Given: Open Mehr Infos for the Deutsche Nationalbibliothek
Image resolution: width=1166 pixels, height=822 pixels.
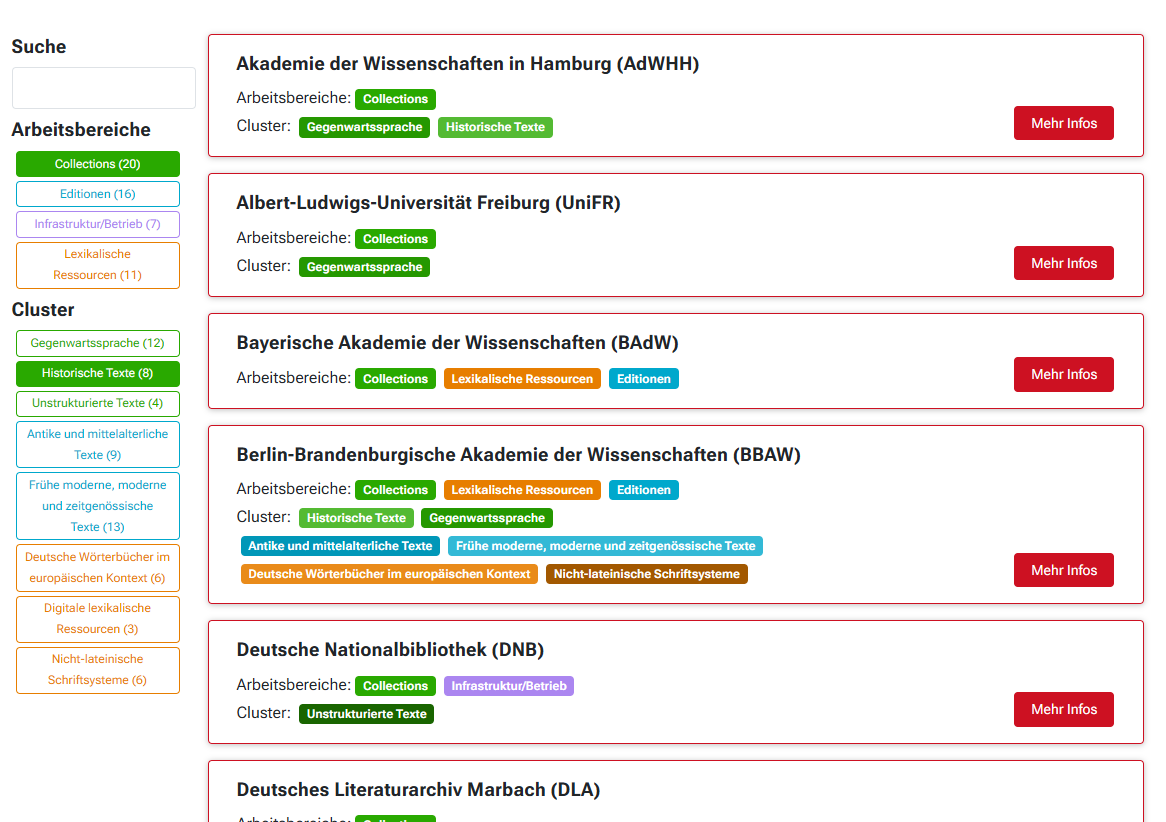Looking at the screenshot, I should [1063, 709].
